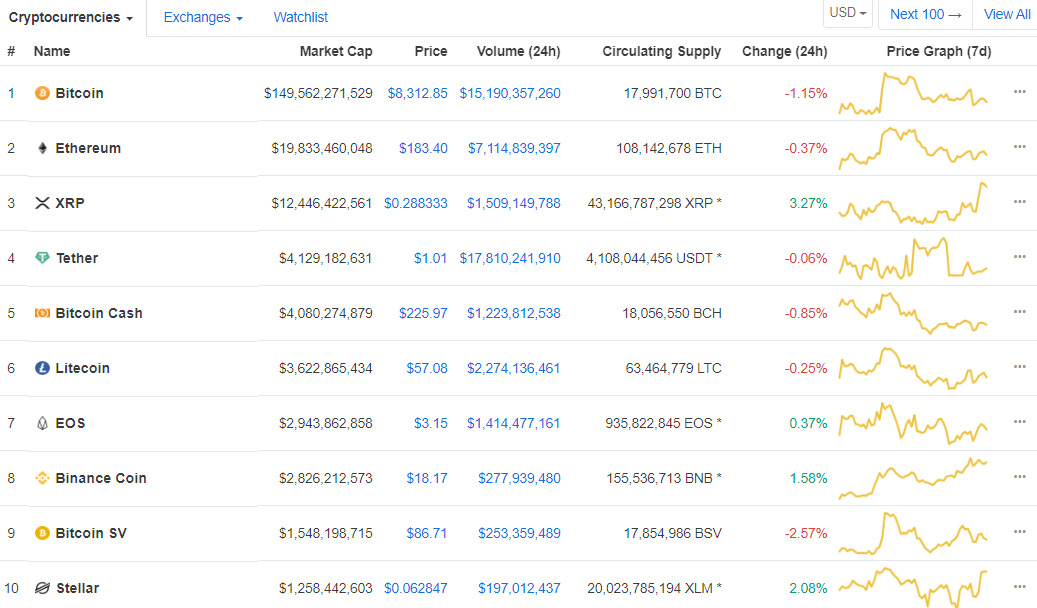Screen dimensions: 1037x608
Task: Open XRP's 7-day price graph
Action: click(913, 203)
